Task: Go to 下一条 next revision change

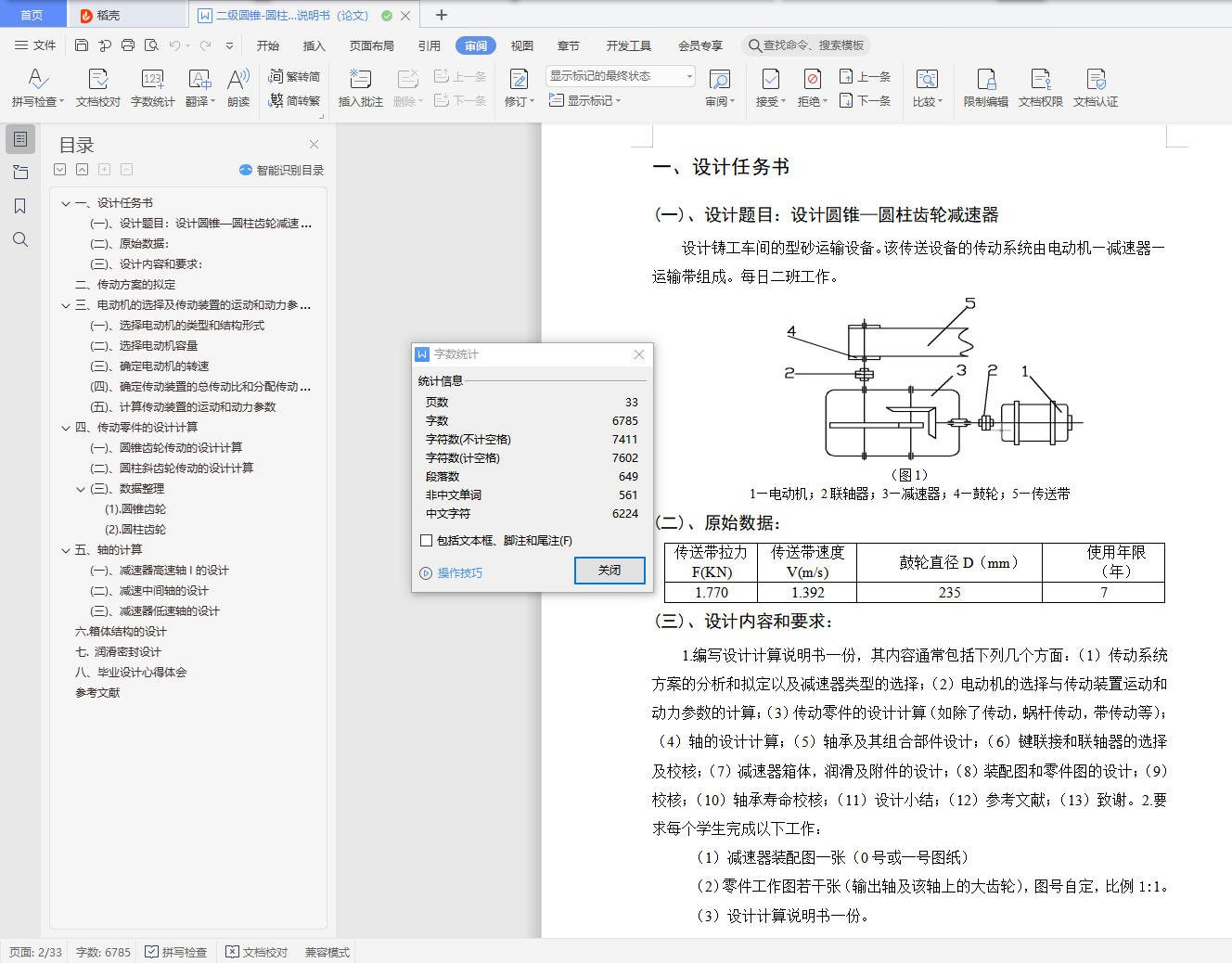Action: coord(865,100)
